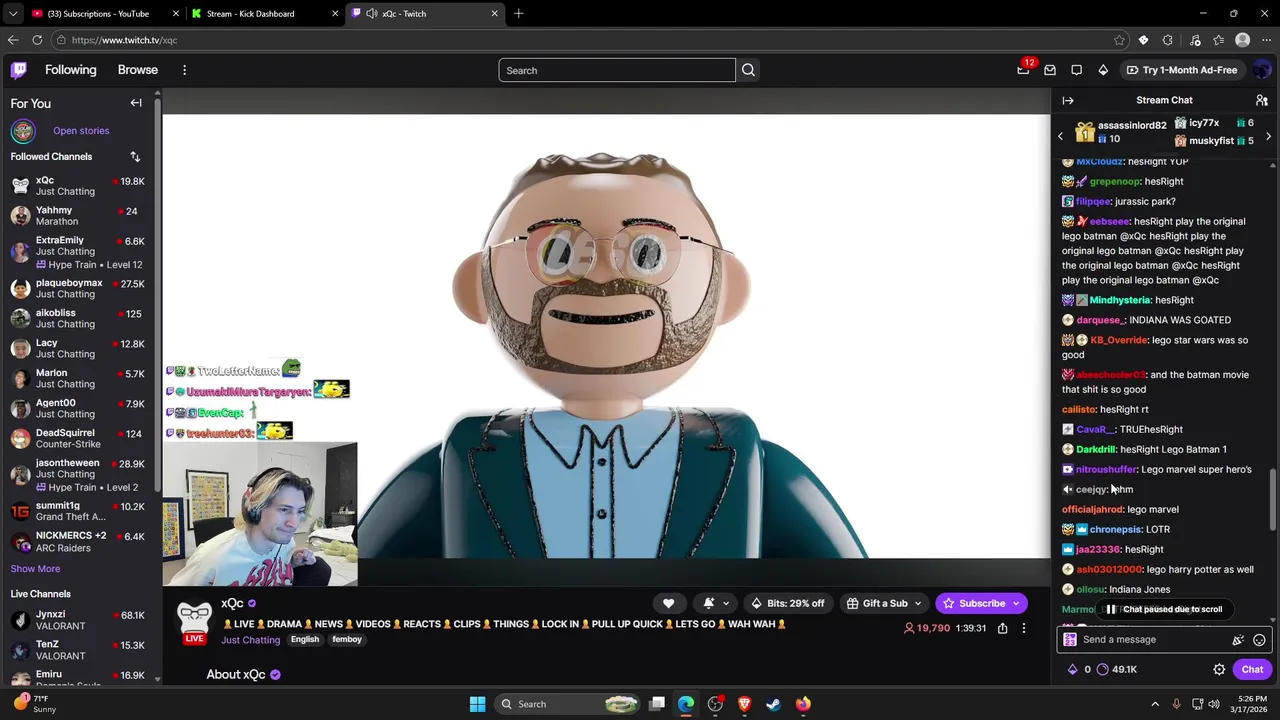Open the emote picker smiley

coord(1259,640)
